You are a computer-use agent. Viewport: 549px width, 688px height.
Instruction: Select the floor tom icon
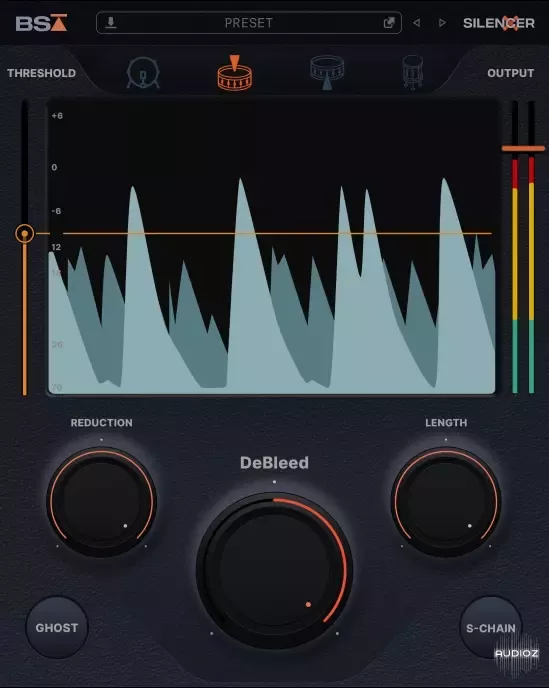click(x=413, y=72)
